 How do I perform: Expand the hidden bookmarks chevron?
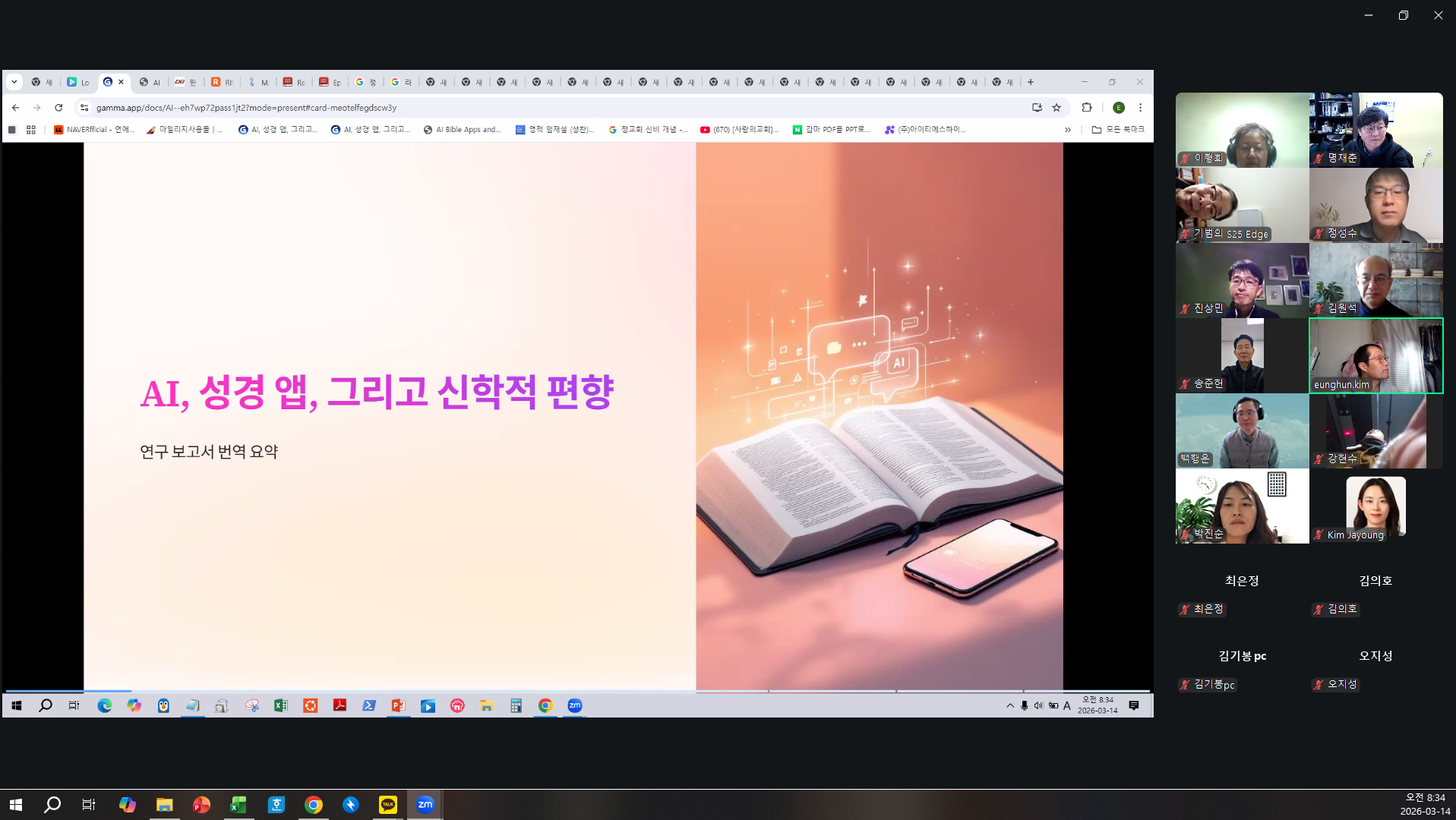(x=1068, y=129)
